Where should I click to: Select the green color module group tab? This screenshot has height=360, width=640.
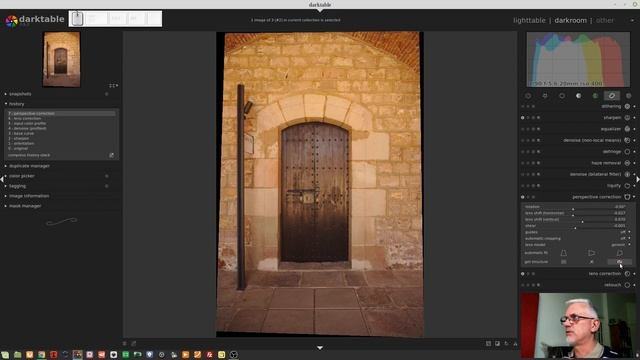(x=595, y=96)
